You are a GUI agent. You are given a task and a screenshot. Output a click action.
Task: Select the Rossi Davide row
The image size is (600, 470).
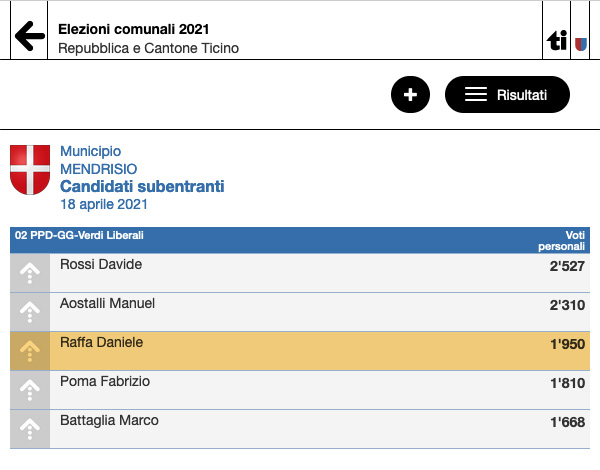click(300, 273)
